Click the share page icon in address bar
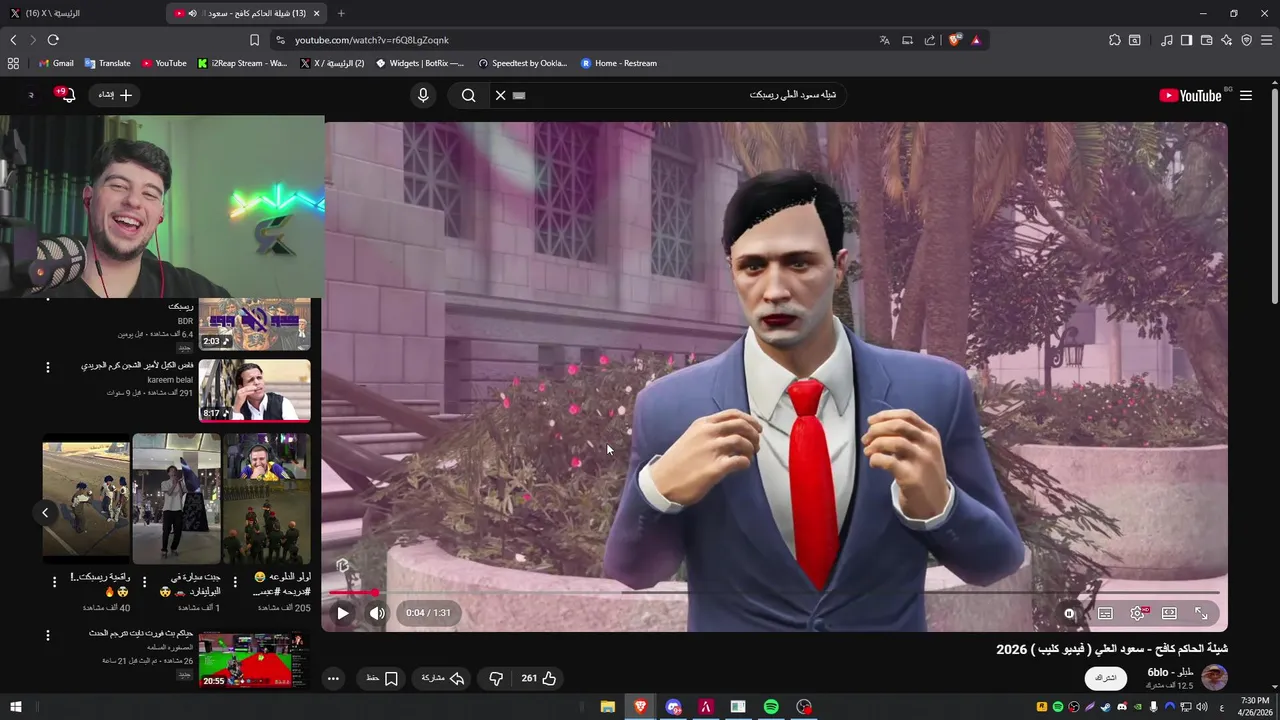The image size is (1280, 720). click(930, 40)
